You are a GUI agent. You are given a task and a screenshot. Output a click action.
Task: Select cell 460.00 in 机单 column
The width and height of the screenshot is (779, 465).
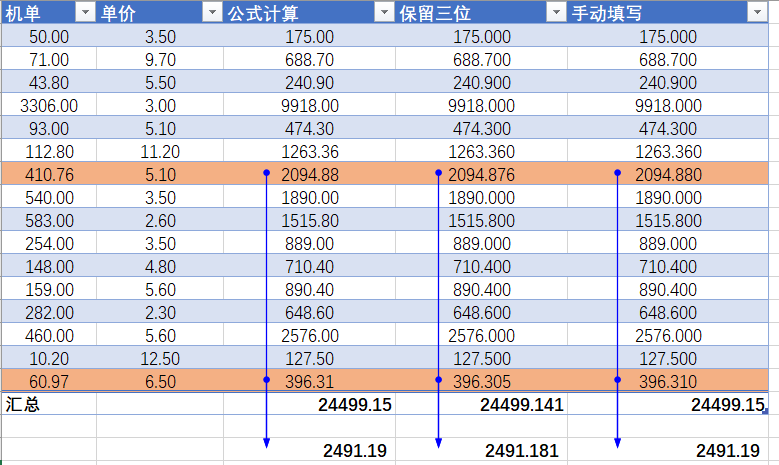click(x=49, y=336)
